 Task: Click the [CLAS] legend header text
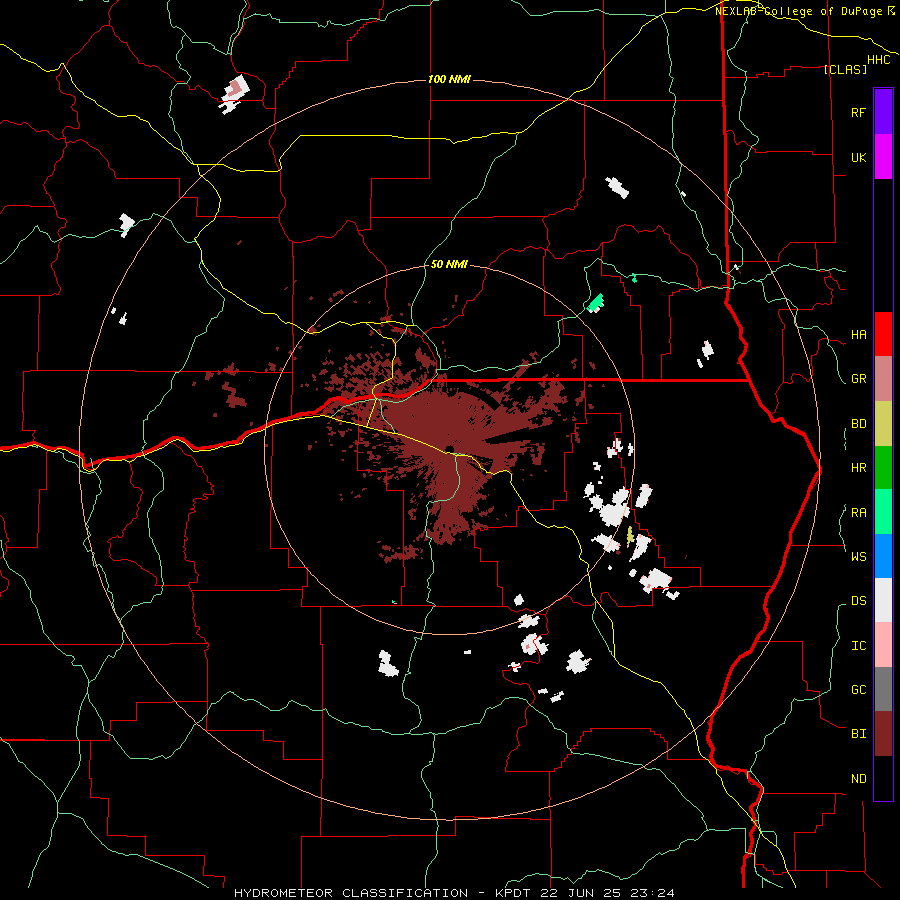[x=845, y=69]
